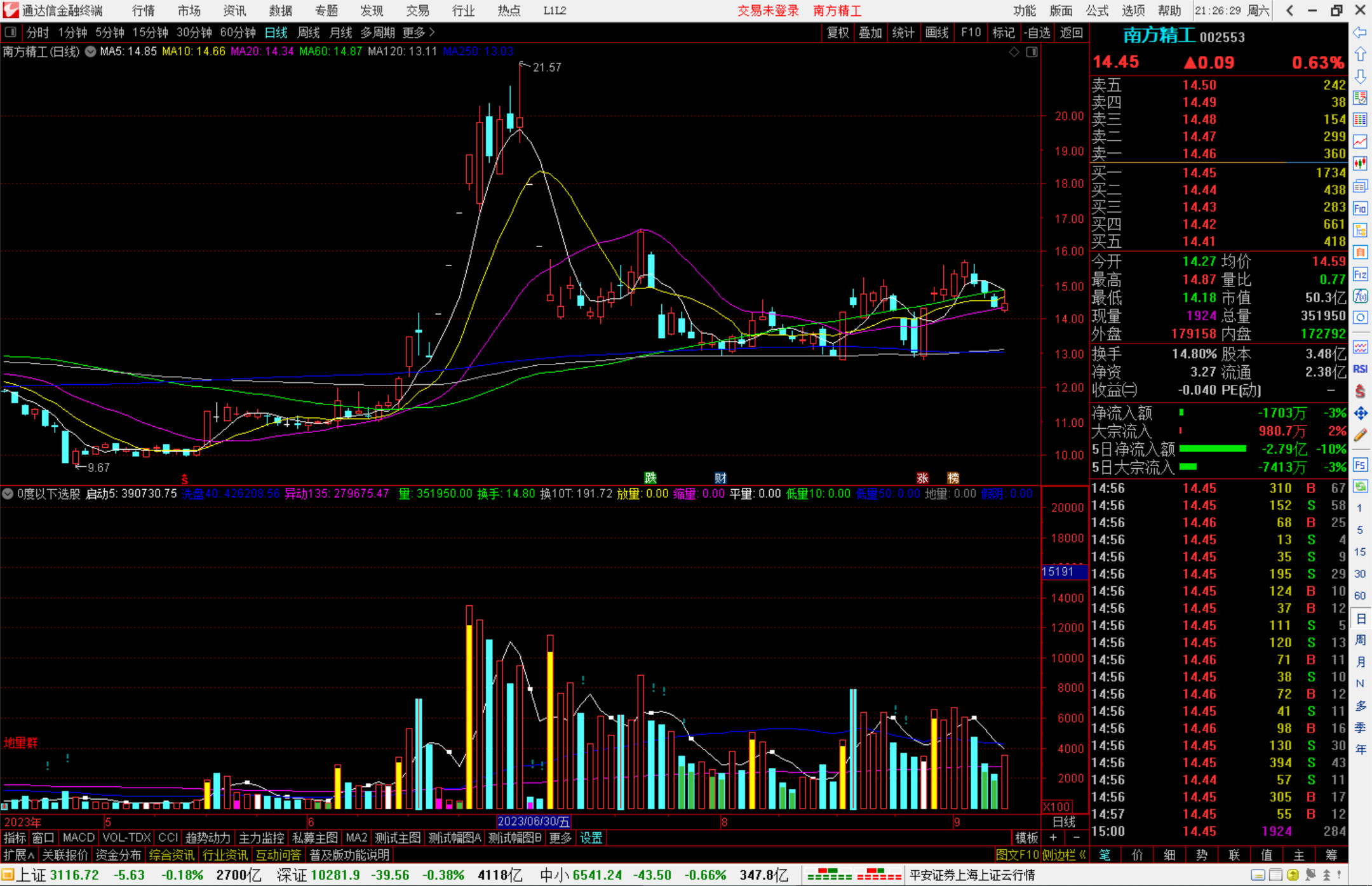Switch to the MACD indicator tab
This screenshot has width=1372, height=886.
(x=79, y=838)
